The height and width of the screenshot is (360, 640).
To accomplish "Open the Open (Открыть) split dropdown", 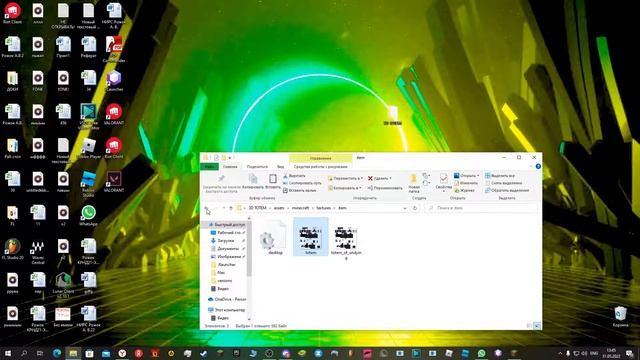I will point(467,176).
